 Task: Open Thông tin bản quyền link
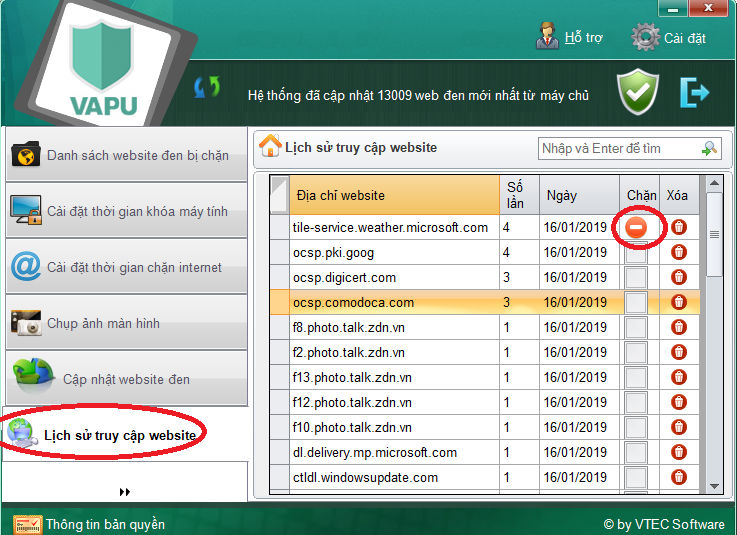pyautogui.click(x=105, y=524)
